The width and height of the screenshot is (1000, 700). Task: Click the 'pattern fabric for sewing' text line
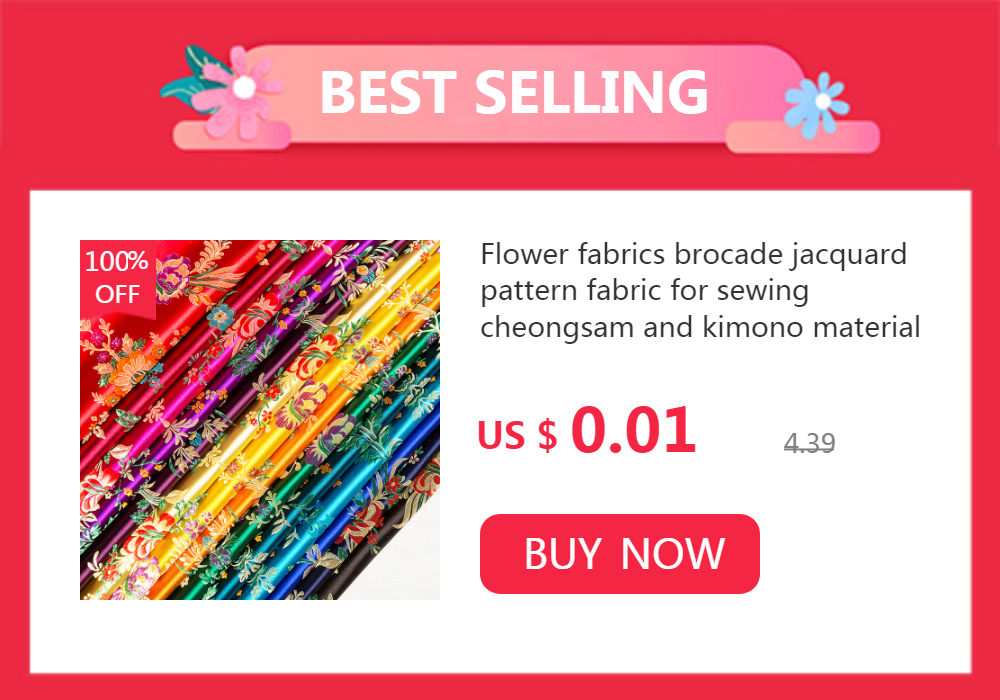click(644, 291)
